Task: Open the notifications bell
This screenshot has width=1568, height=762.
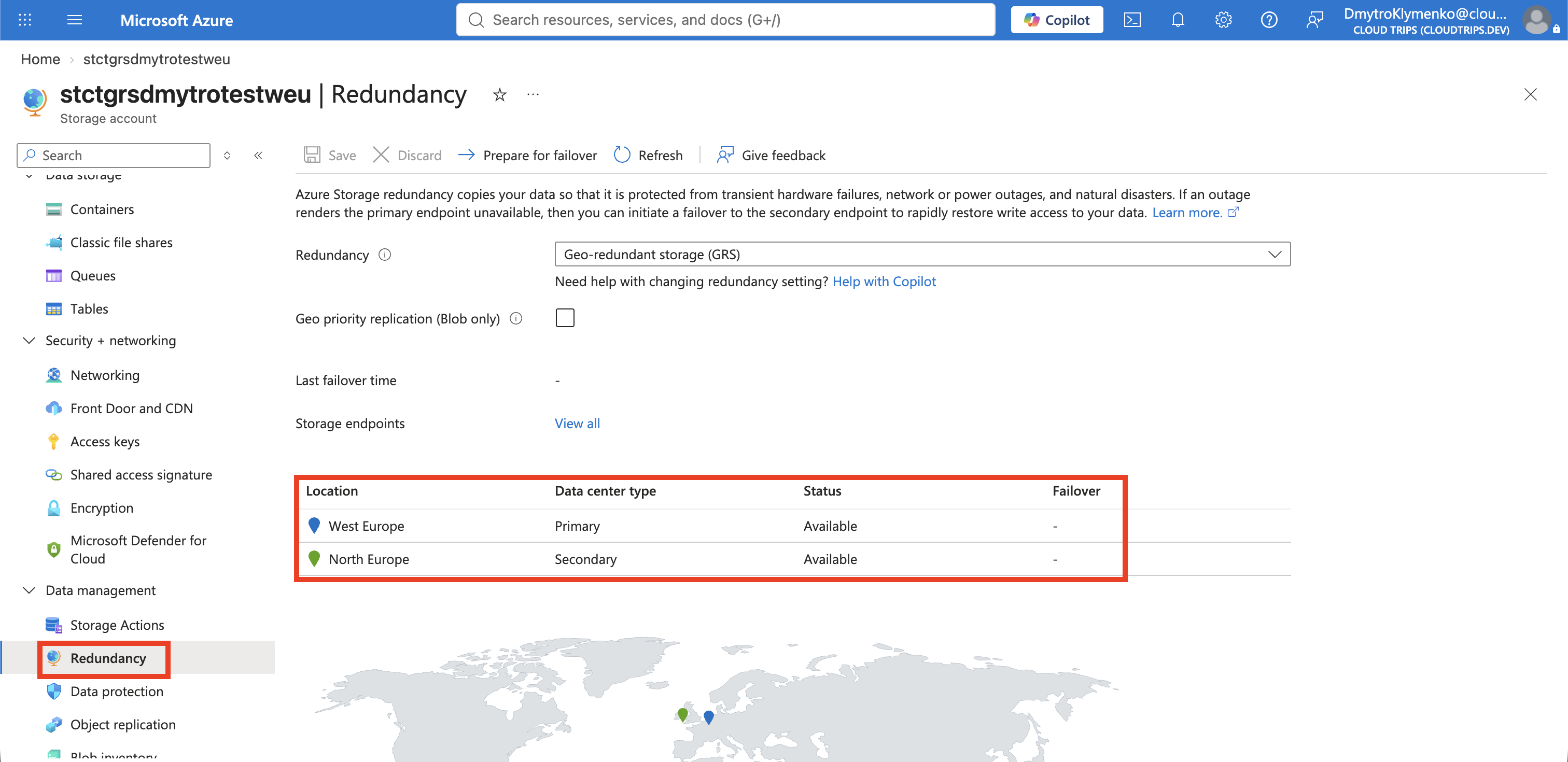Action: point(1178,20)
